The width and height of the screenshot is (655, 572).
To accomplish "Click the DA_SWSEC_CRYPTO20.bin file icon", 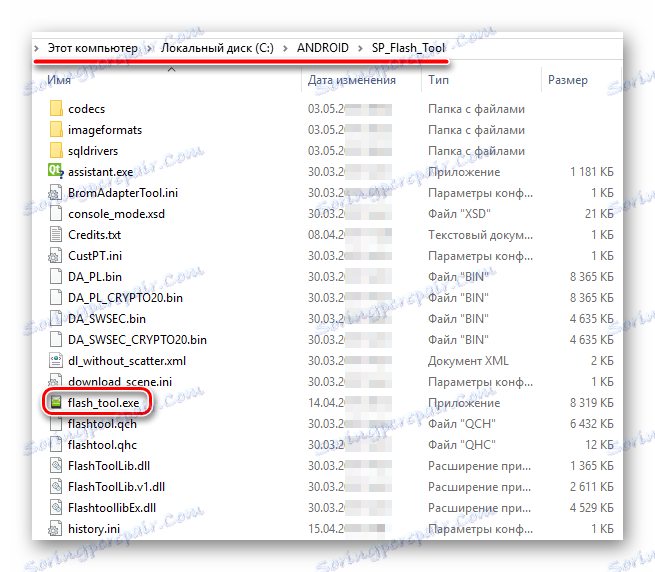I will [x=56, y=339].
